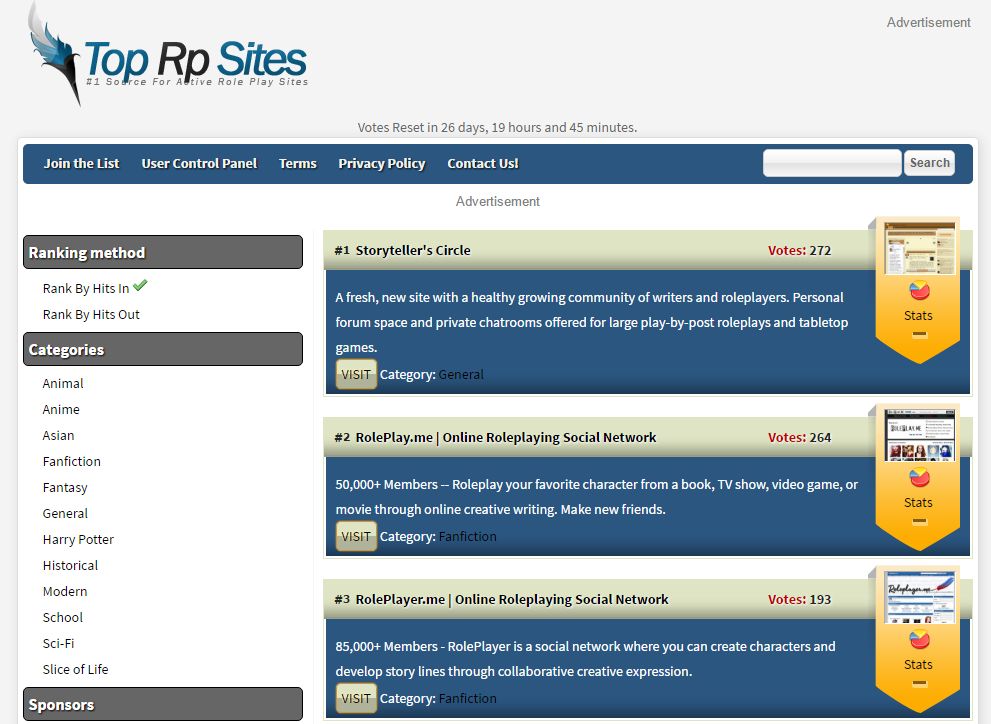Click the Sponsors panel header
This screenshot has height=724, width=991.
coord(163,704)
